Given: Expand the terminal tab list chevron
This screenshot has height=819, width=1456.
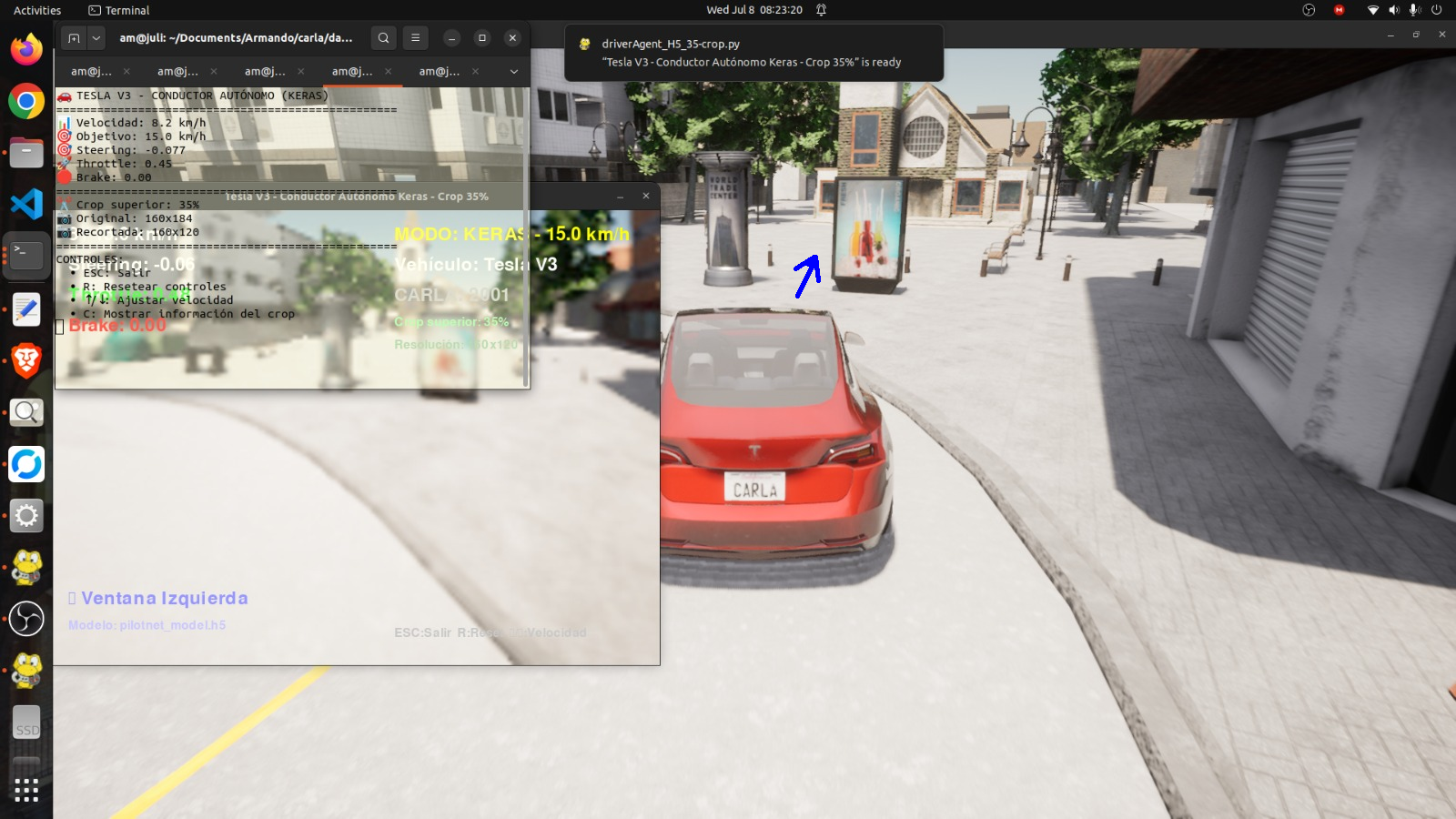Looking at the screenshot, I should (513, 71).
